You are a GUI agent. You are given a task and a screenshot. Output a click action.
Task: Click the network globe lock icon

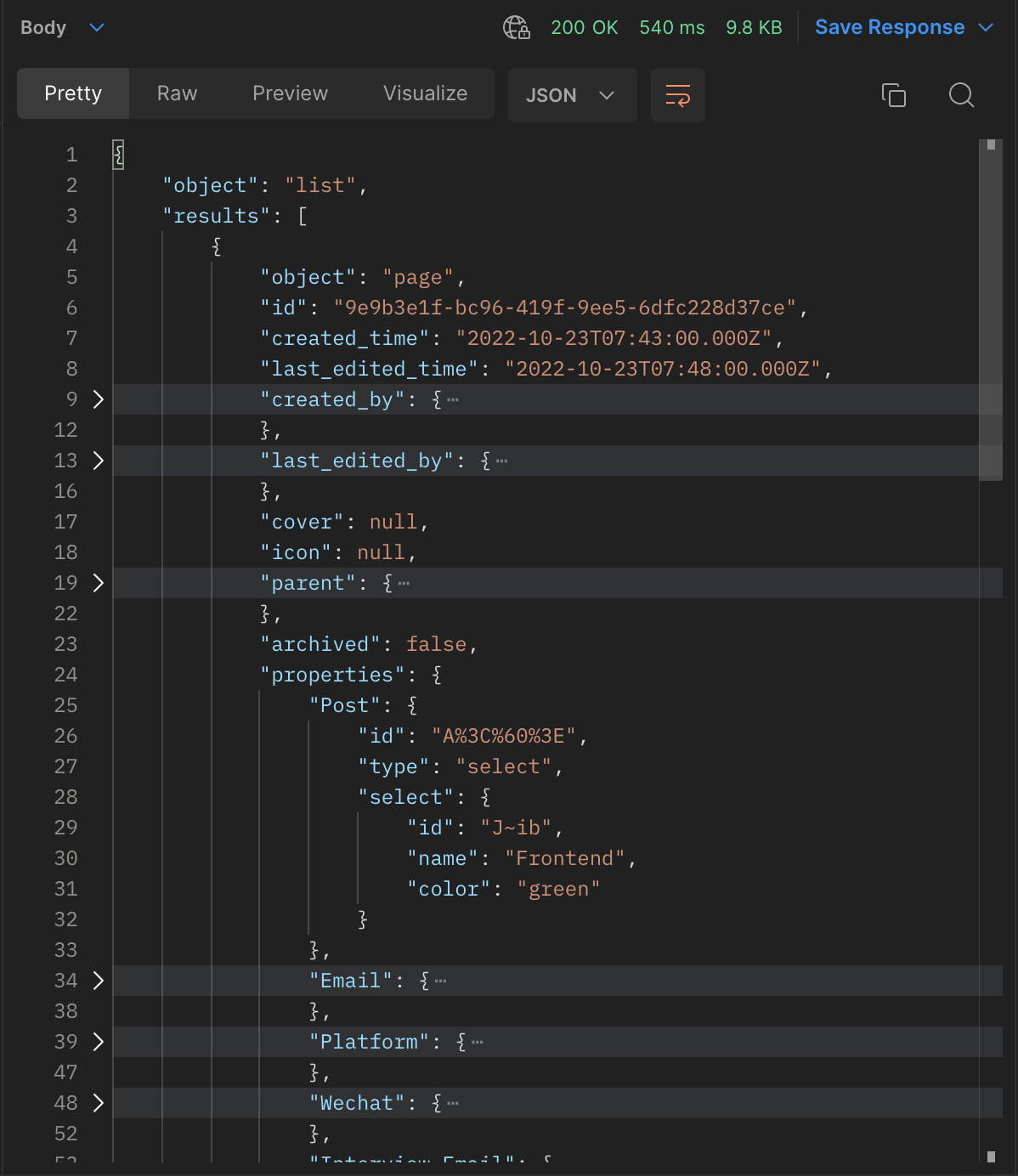(x=516, y=27)
